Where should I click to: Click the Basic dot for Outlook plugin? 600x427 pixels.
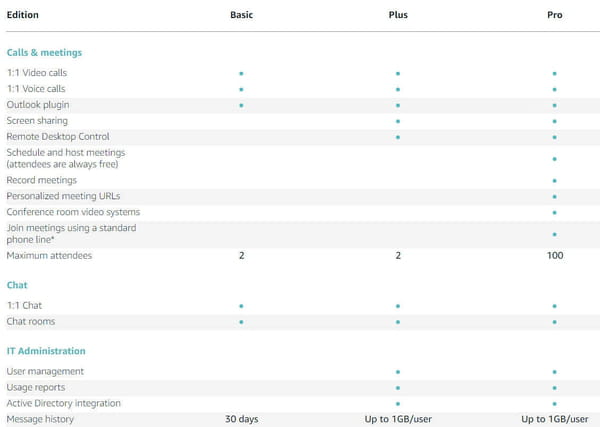[x=241, y=105]
